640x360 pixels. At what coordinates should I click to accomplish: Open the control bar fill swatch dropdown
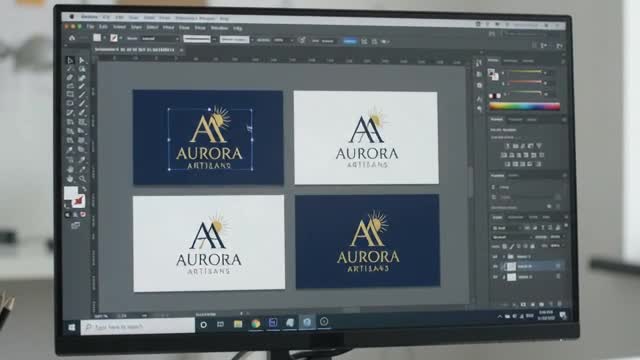pos(104,38)
